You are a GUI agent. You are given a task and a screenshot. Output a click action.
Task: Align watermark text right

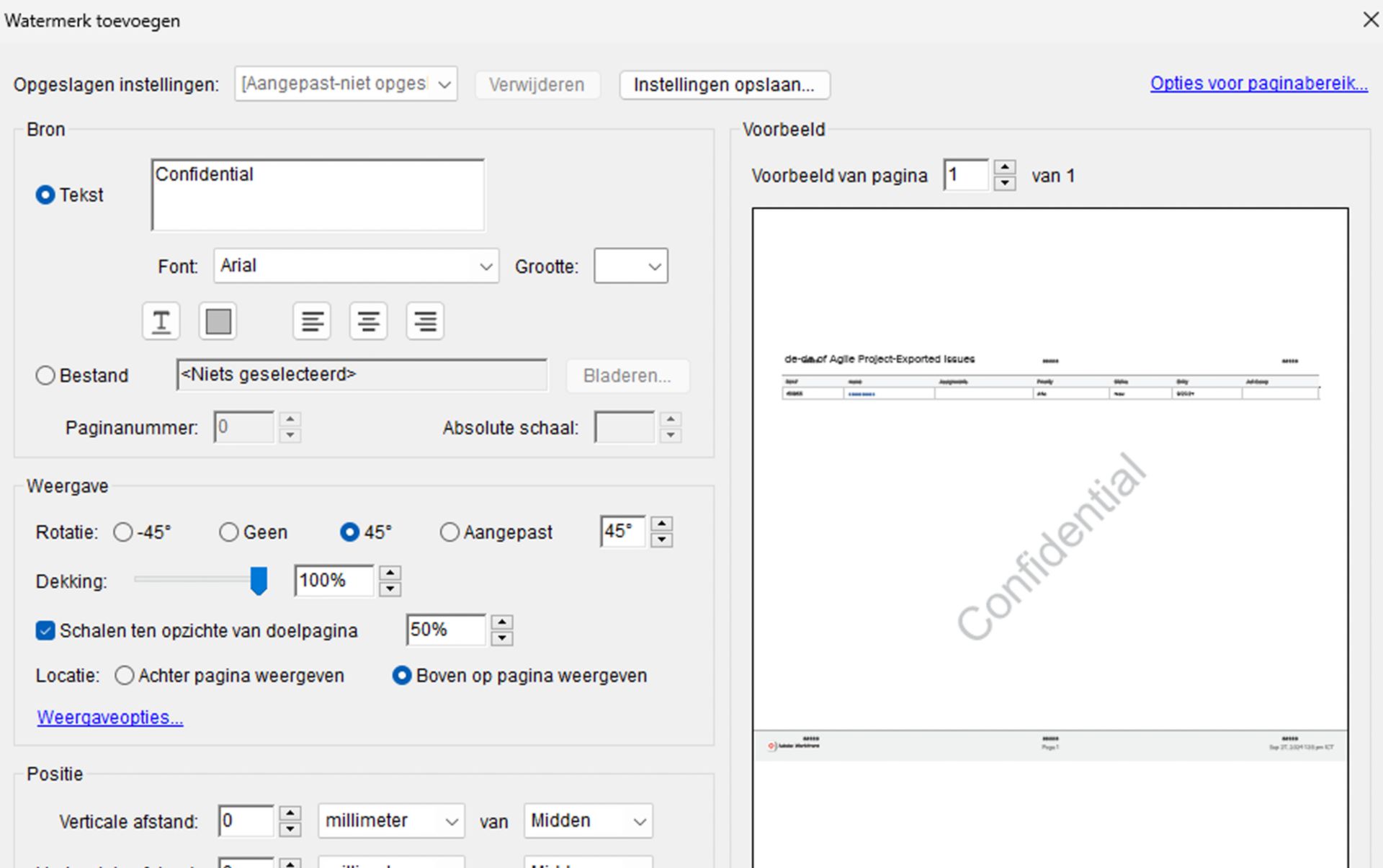425,321
